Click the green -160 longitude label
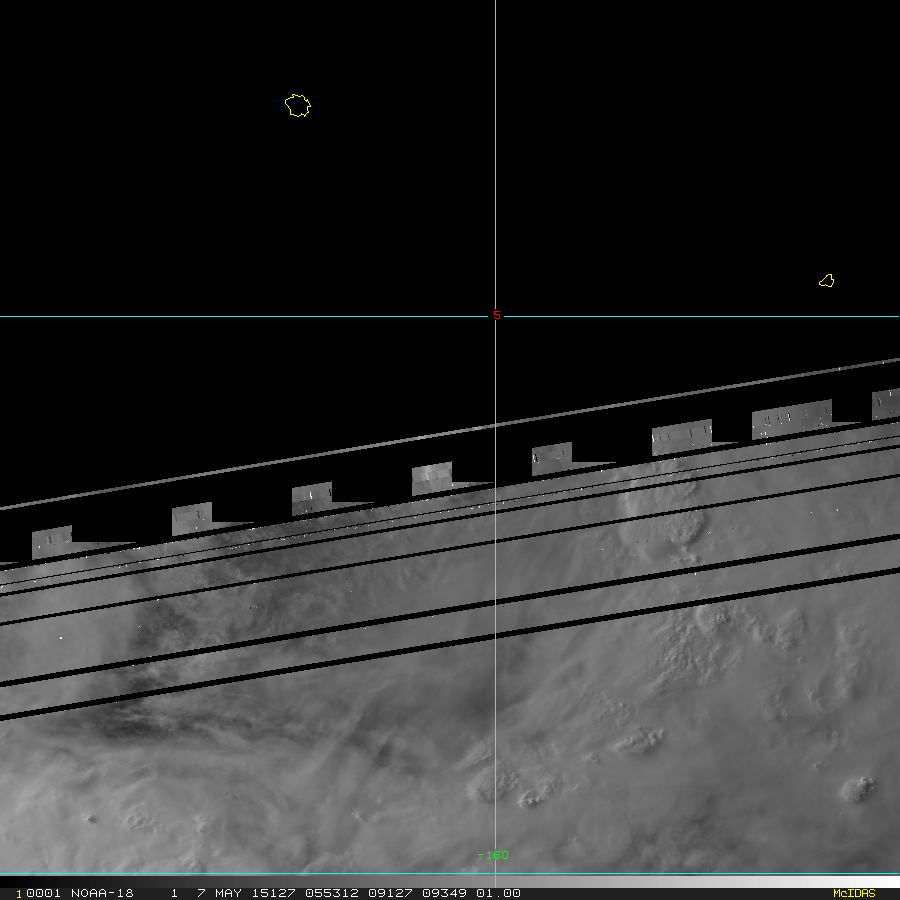 492,855
